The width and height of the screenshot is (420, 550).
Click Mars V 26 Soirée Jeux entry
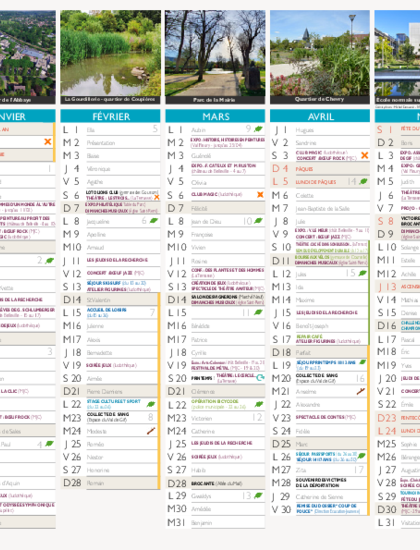click(x=217, y=457)
